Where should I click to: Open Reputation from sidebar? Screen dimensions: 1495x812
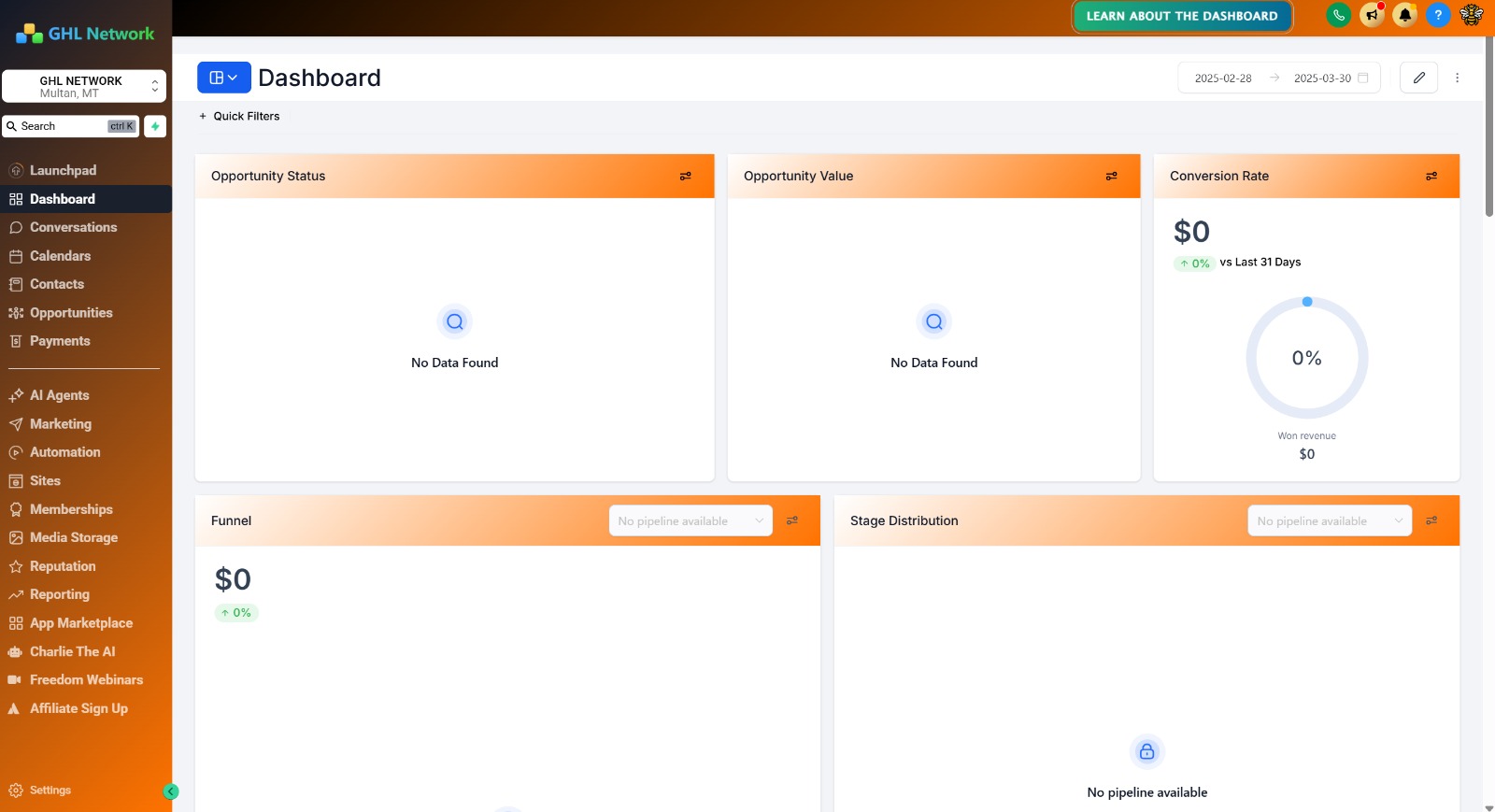86,566
